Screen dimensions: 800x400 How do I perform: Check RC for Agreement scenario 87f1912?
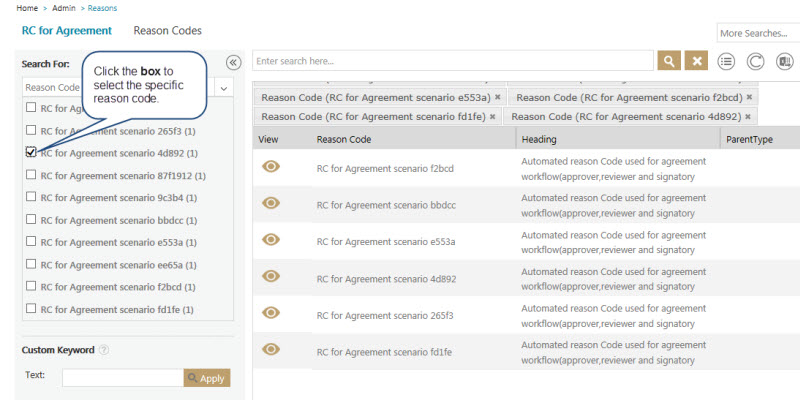click(x=32, y=175)
